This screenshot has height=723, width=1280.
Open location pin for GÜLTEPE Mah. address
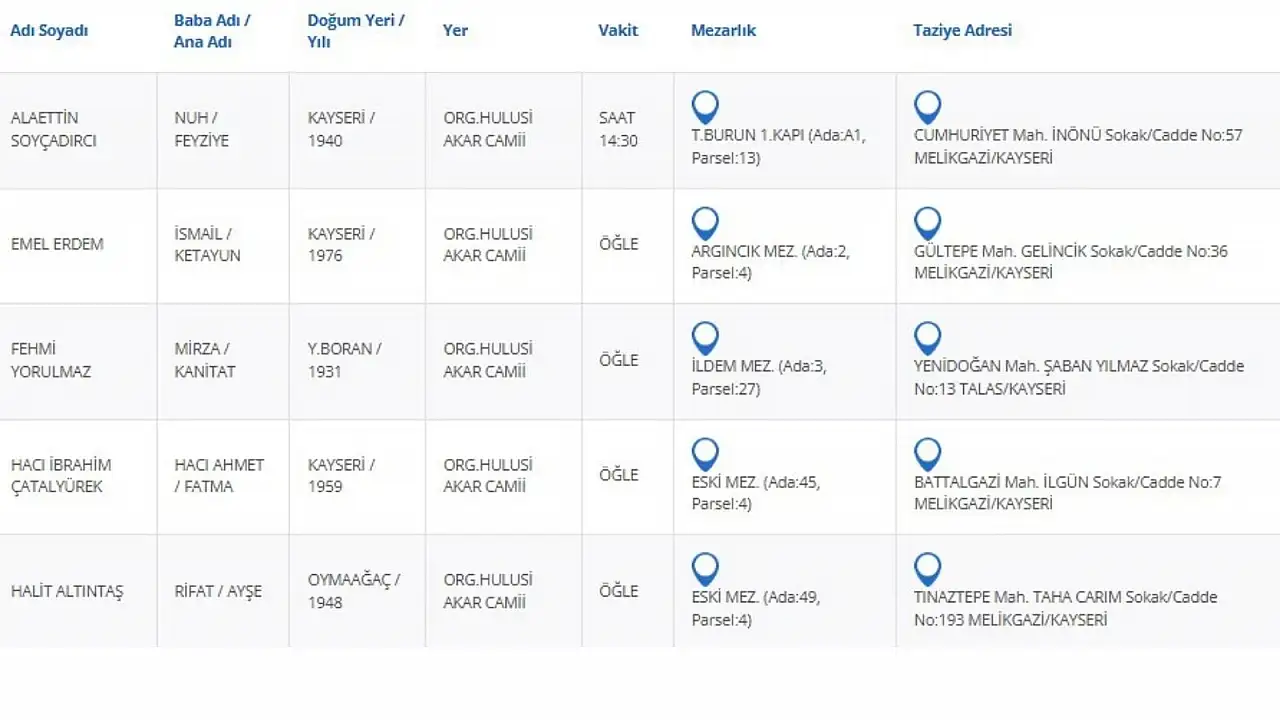pos(927,223)
